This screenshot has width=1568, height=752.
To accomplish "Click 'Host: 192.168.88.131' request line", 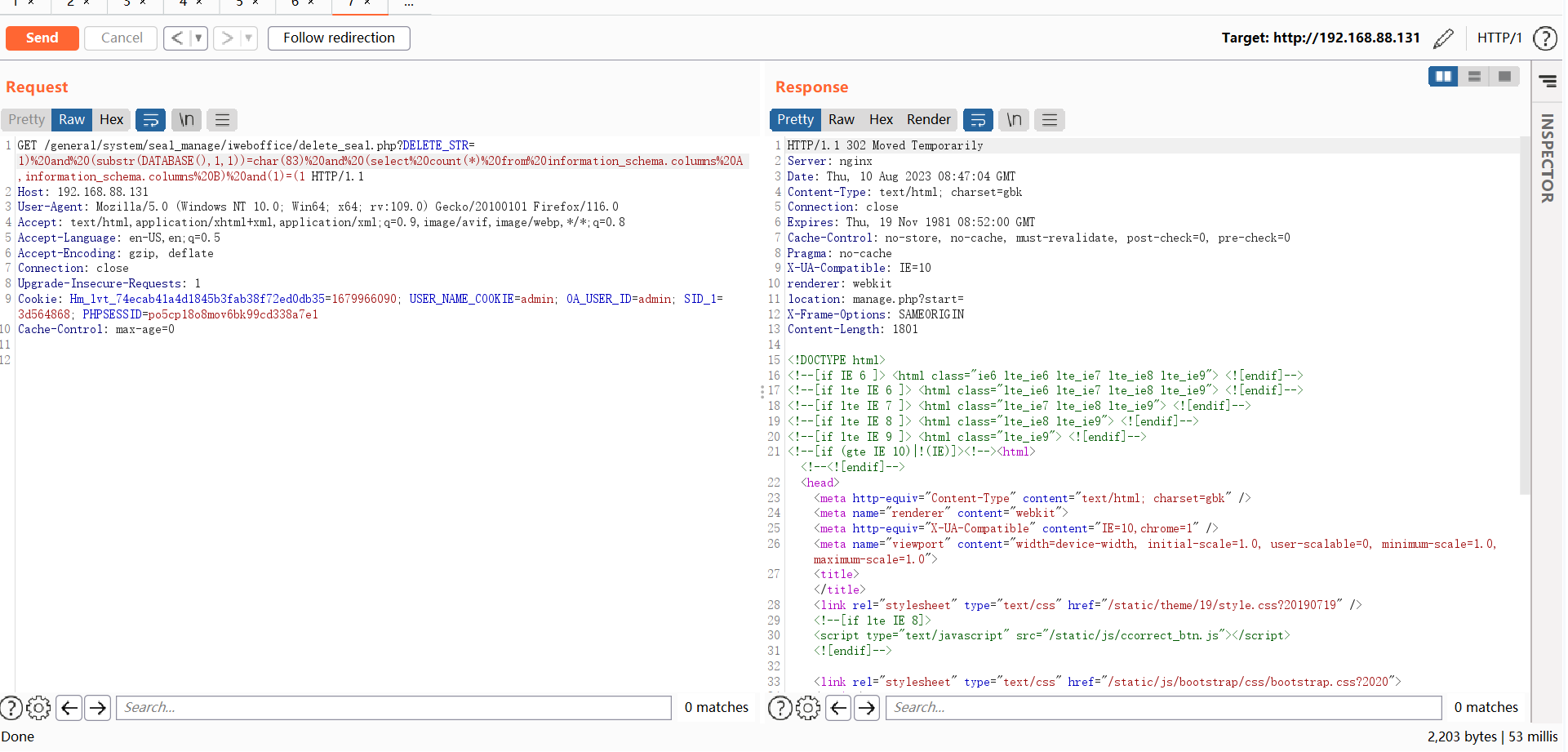I will tap(83, 192).
